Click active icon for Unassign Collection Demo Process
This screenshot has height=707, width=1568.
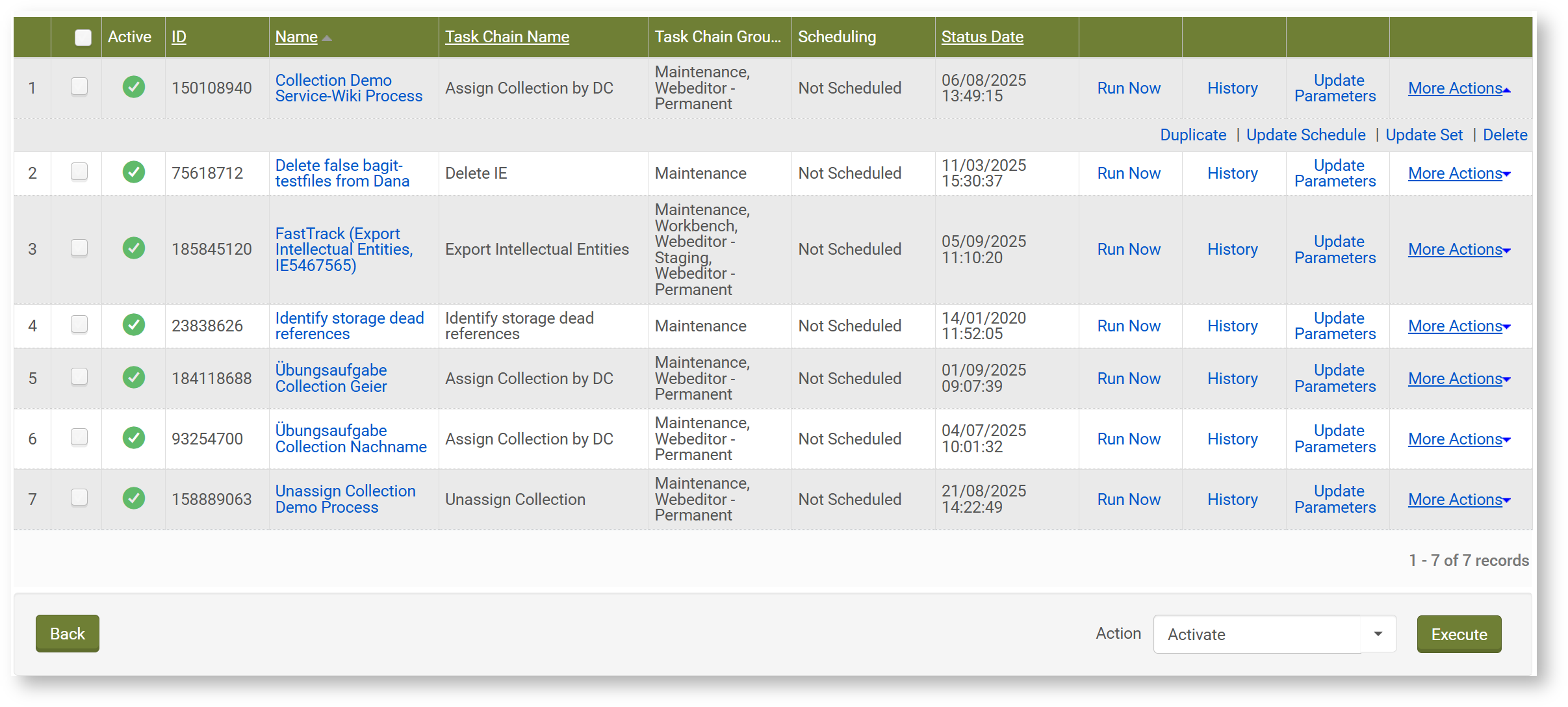pyautogui.click(x=134, y=498)
